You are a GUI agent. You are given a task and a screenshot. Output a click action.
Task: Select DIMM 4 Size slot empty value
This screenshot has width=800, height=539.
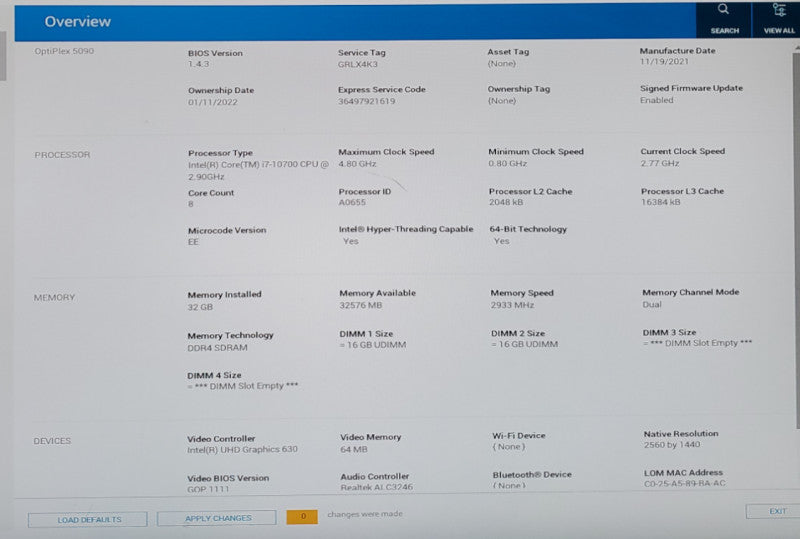243,386
